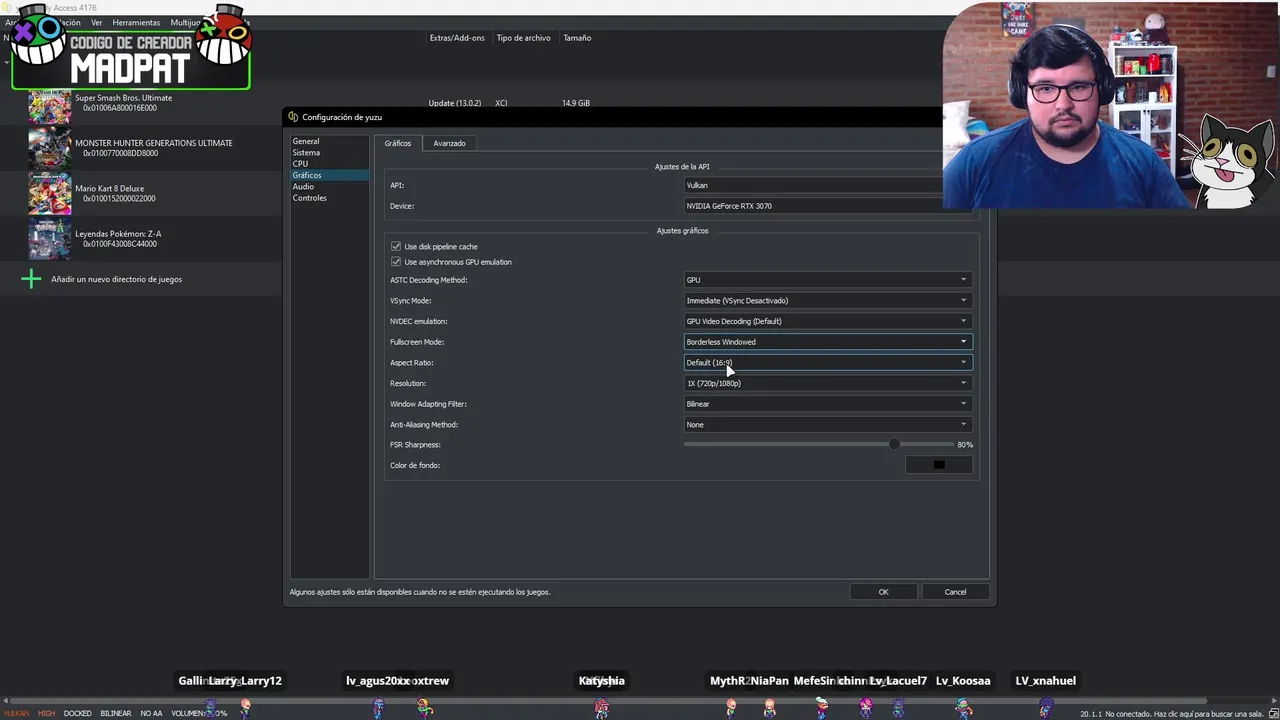Viewport: 1280px width, 720px height.
Task: Toggle the NO AA status bar button
Action: [x=151, y=714]
